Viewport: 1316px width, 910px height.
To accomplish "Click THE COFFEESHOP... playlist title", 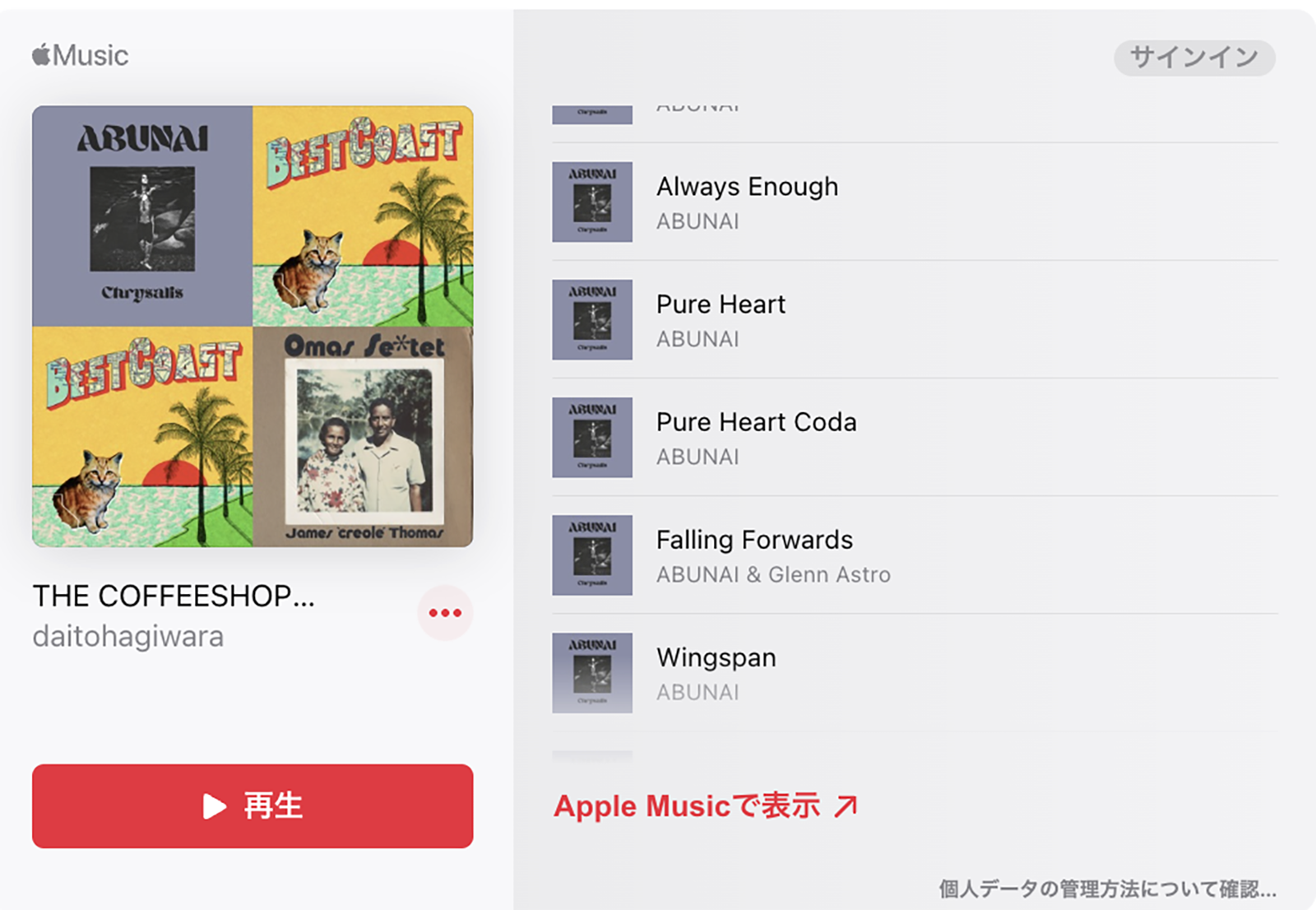I will [x=174, y=596].
